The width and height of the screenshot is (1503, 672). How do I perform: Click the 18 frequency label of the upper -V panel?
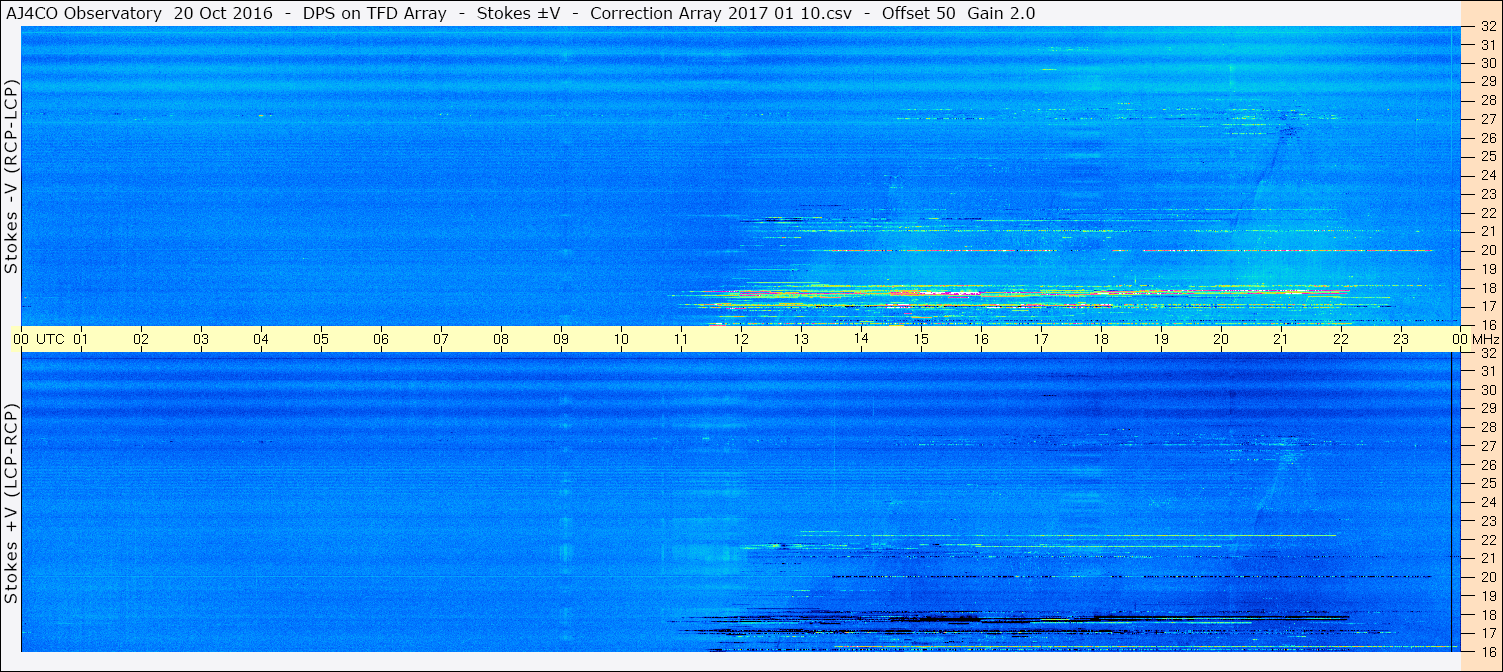point(1488,288)
